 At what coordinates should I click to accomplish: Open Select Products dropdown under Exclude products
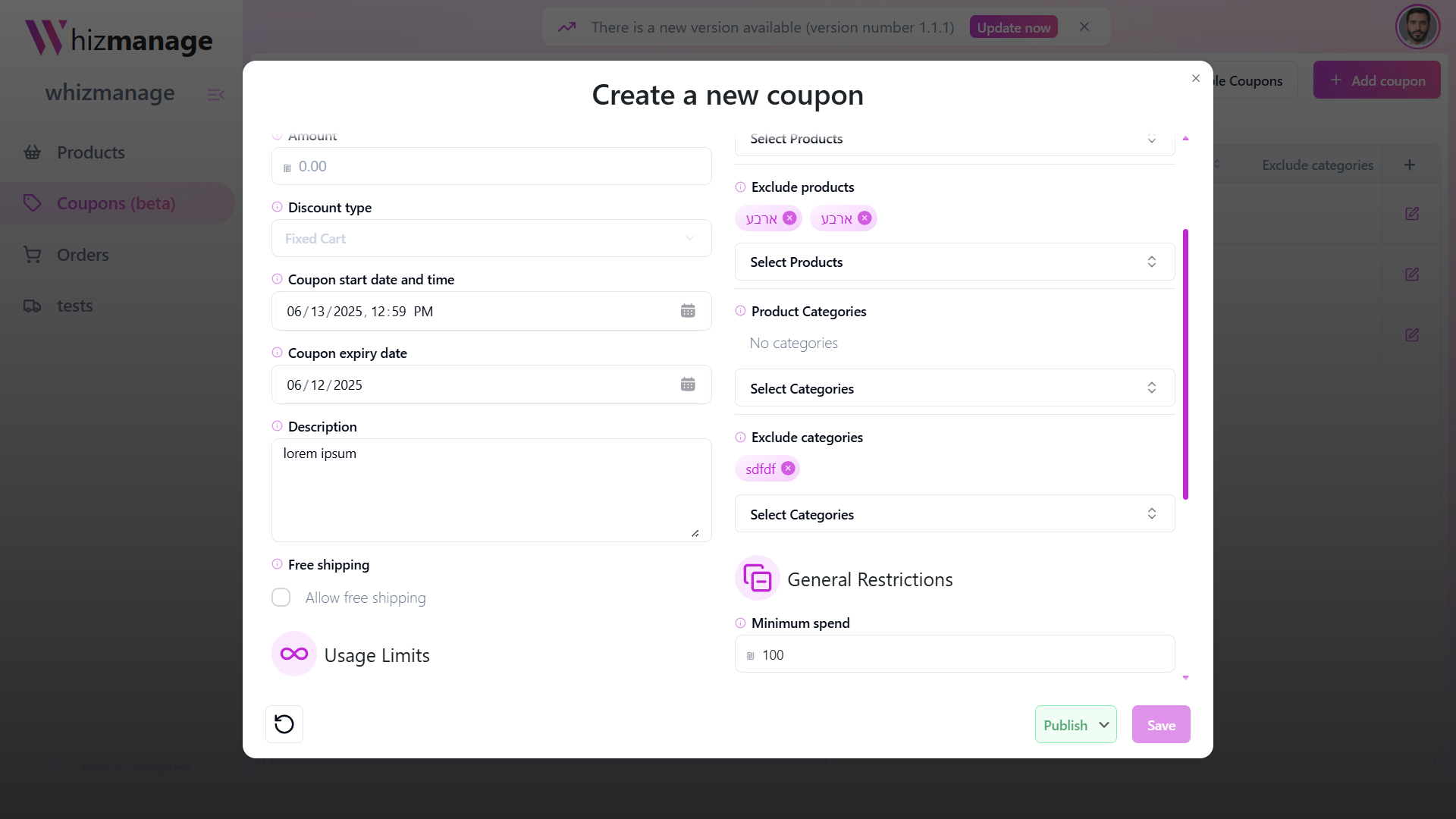tap(954, 262)
